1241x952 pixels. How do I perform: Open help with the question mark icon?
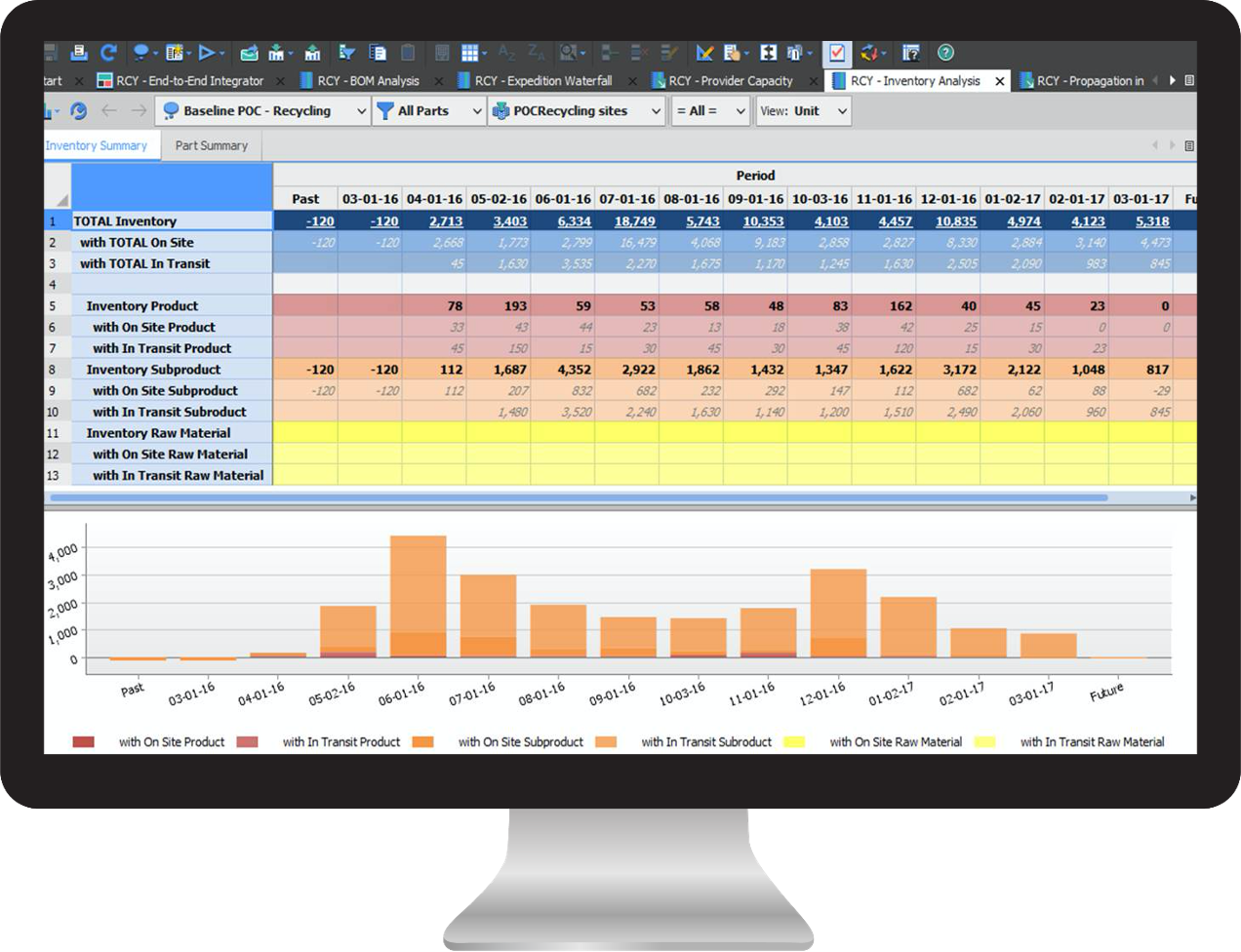point(945,53)
